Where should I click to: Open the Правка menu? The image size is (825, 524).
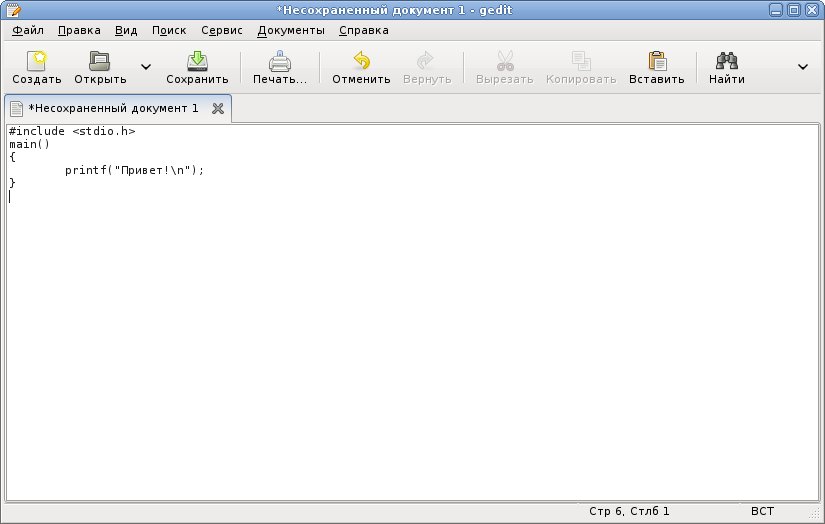point(79,31)
